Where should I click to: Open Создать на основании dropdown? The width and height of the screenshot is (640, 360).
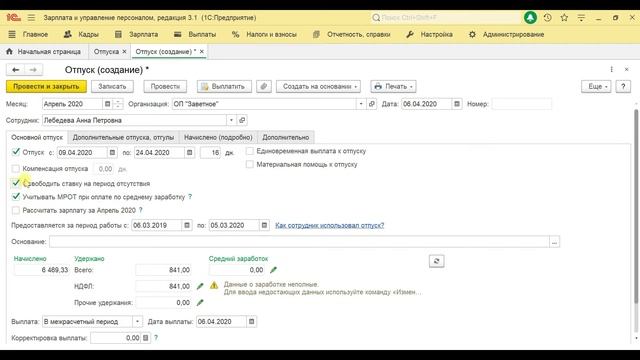tap(318, 87)
